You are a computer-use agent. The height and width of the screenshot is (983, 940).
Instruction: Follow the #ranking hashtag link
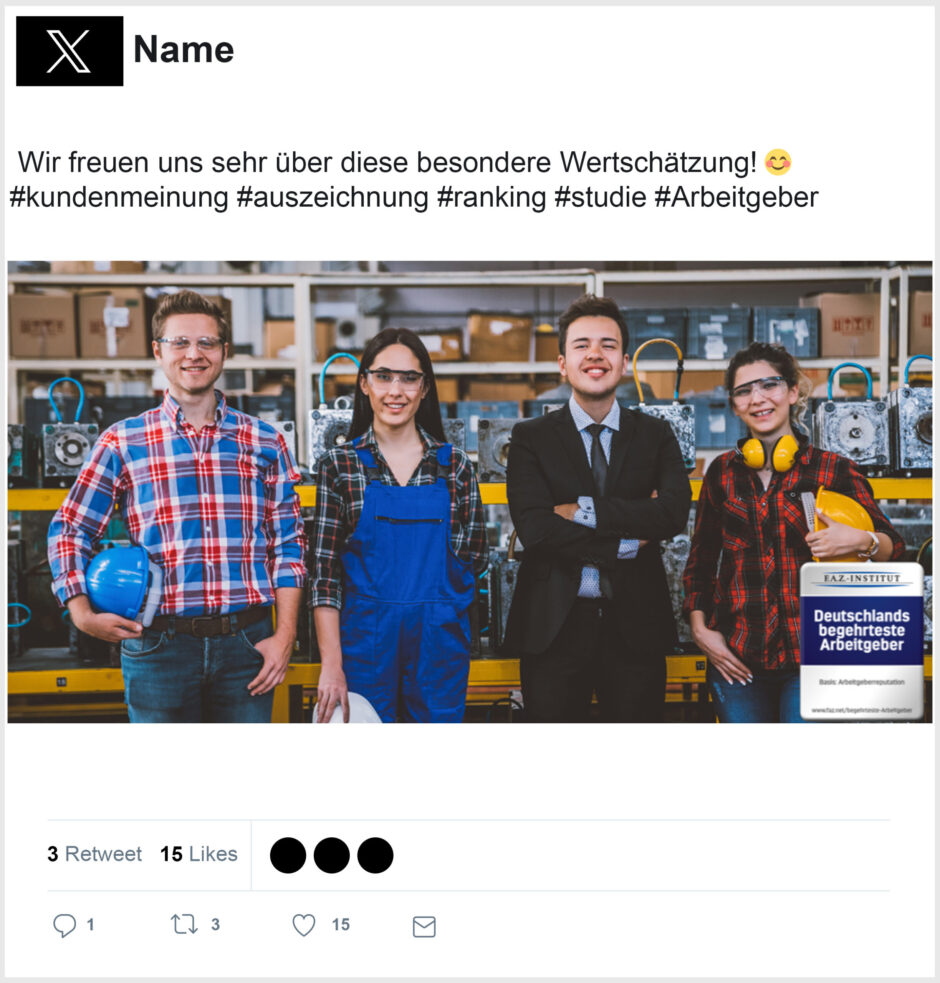[492, 197]
